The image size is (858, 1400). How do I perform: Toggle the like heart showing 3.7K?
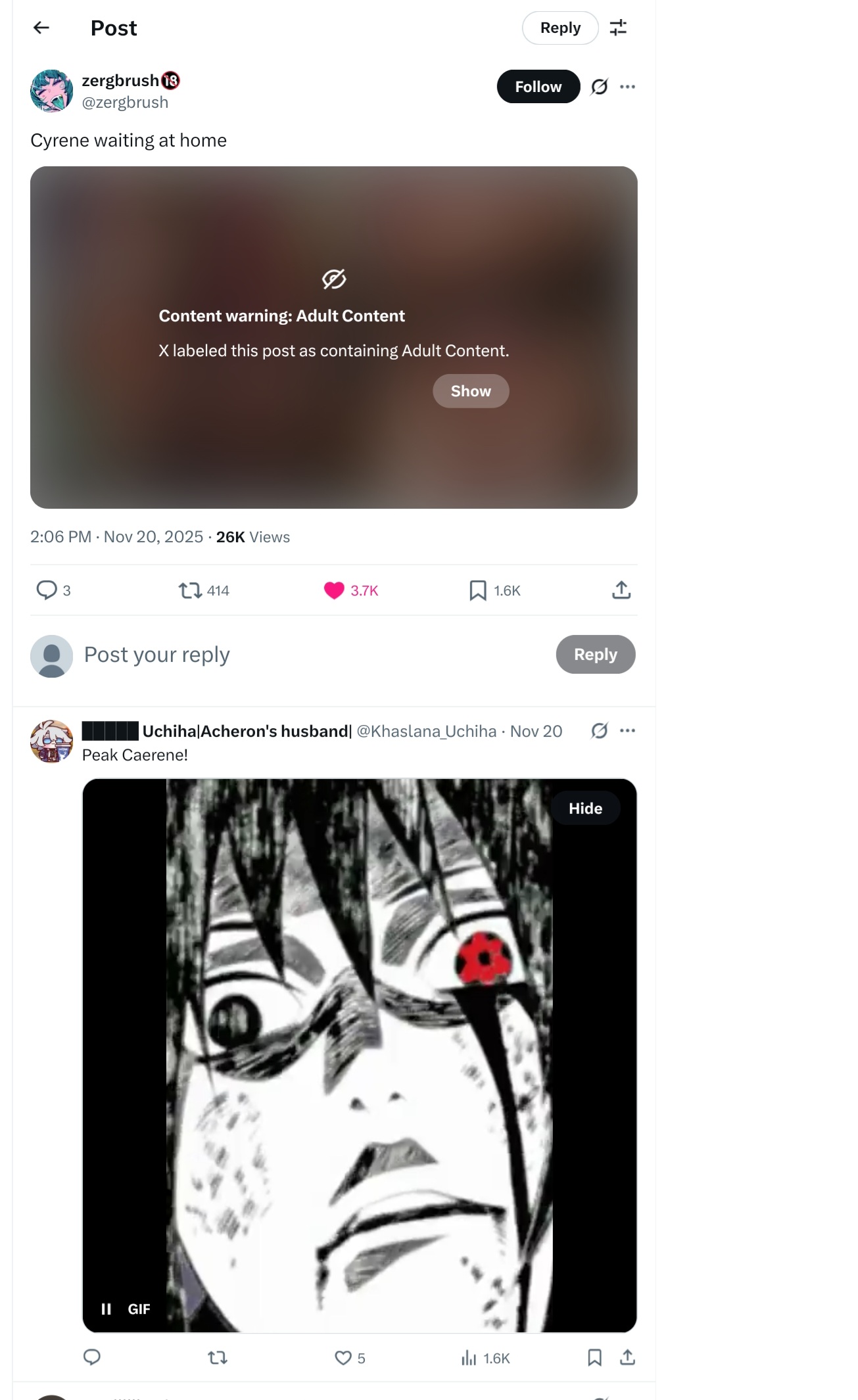(x=351, y=590)
